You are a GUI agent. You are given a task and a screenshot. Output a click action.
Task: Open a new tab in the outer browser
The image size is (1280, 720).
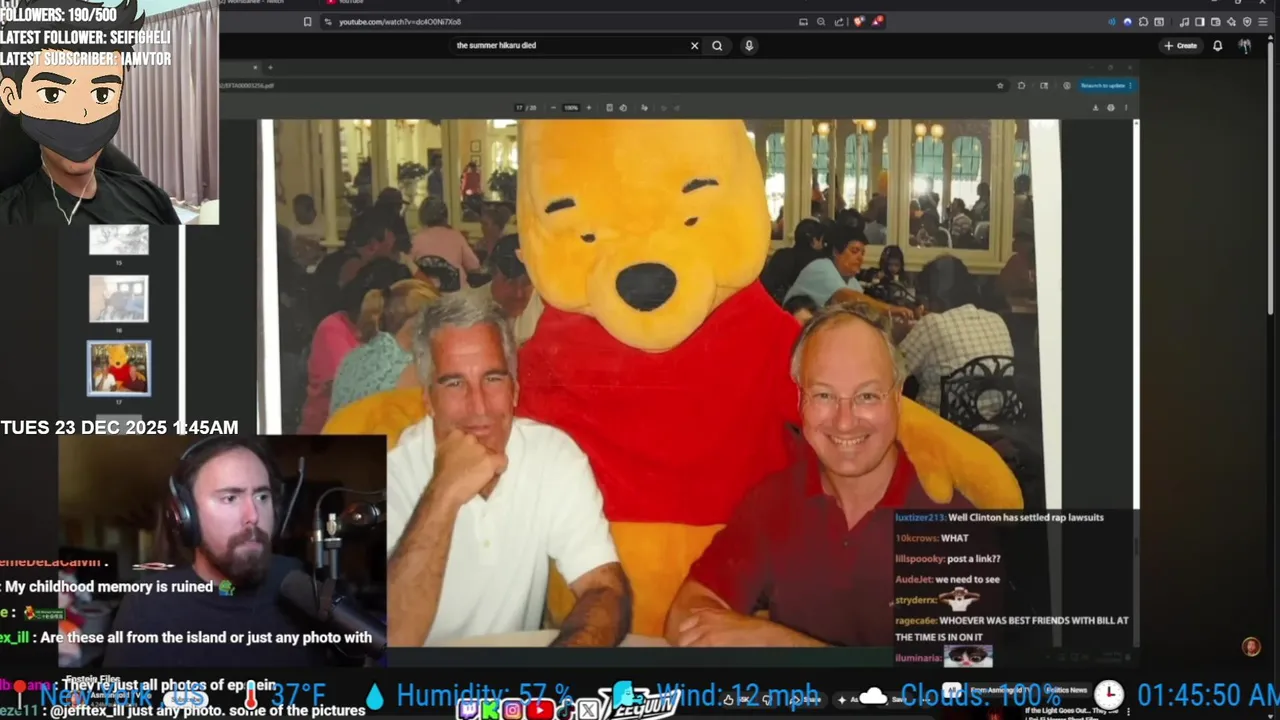tap(458, 2)
